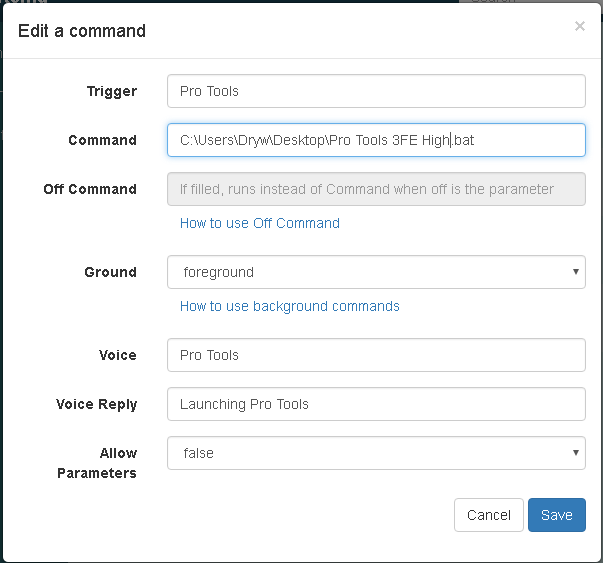Close the Edit a command dialog

click(x=580, y=26)
